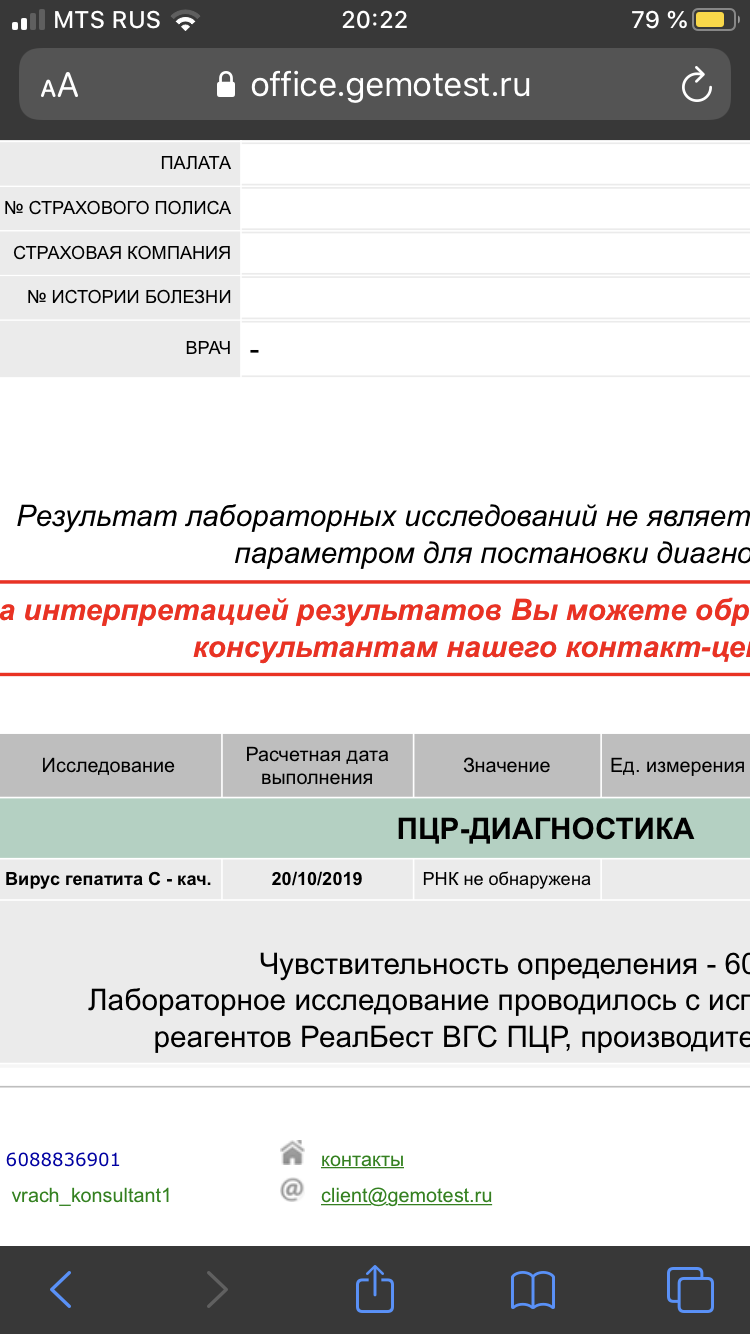Tap the Исследование column header

[108, 766]
